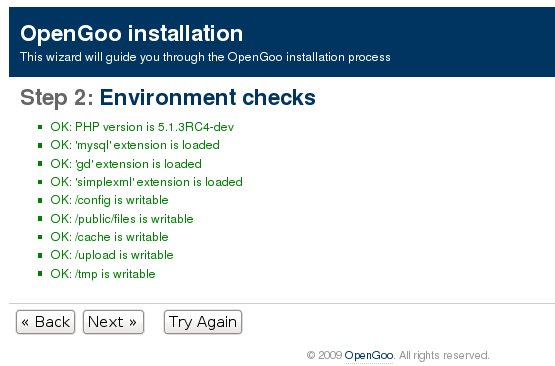Go back with the « Back button
This screenshot has width=555, height=366.
[x=45, y=322]
